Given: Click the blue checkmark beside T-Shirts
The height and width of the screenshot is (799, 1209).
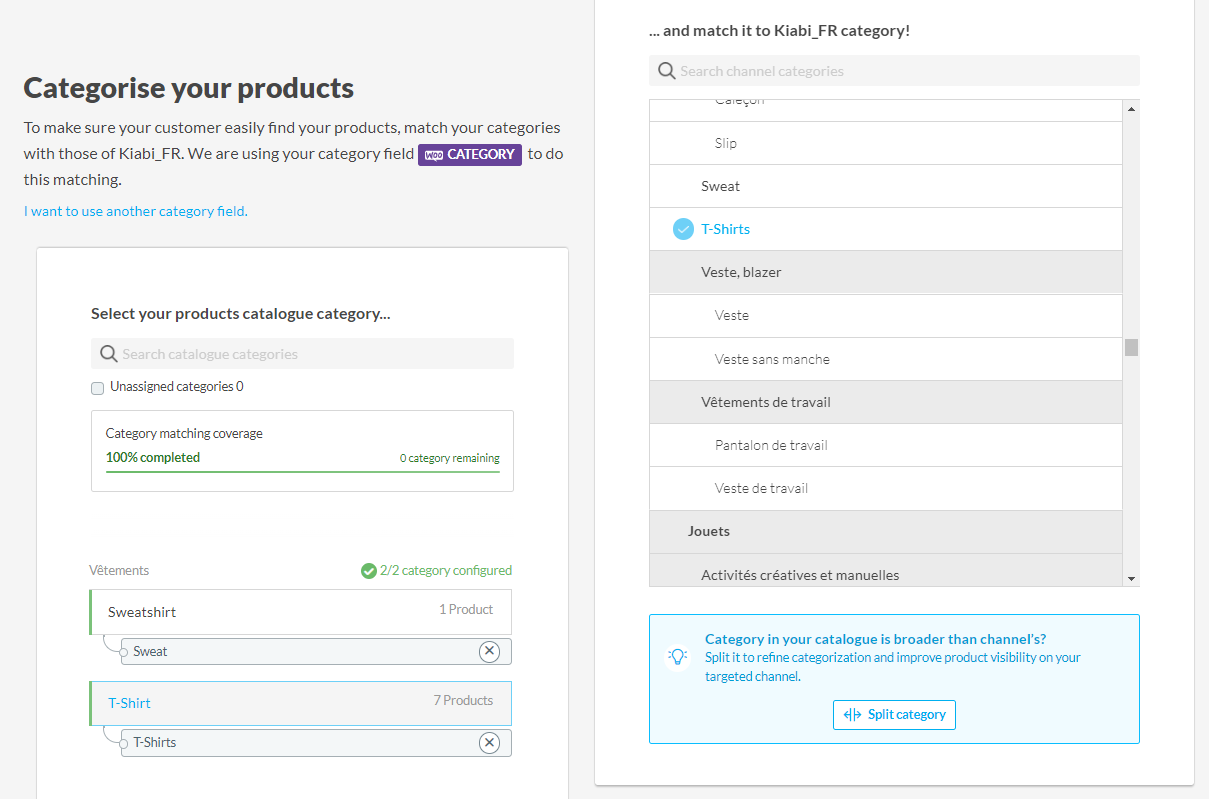Looking at the screenshot, I should tap(683, 229).
